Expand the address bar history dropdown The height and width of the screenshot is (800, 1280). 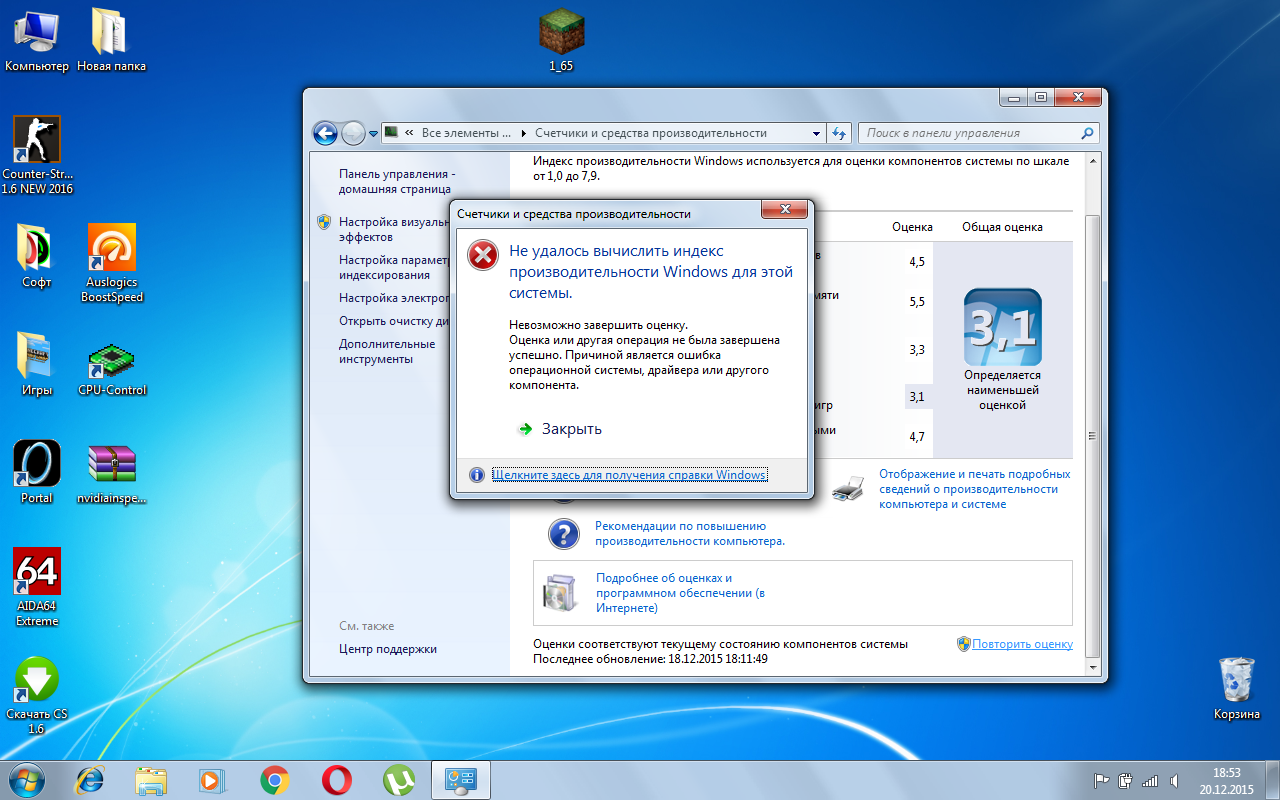[x=815, y=133]
